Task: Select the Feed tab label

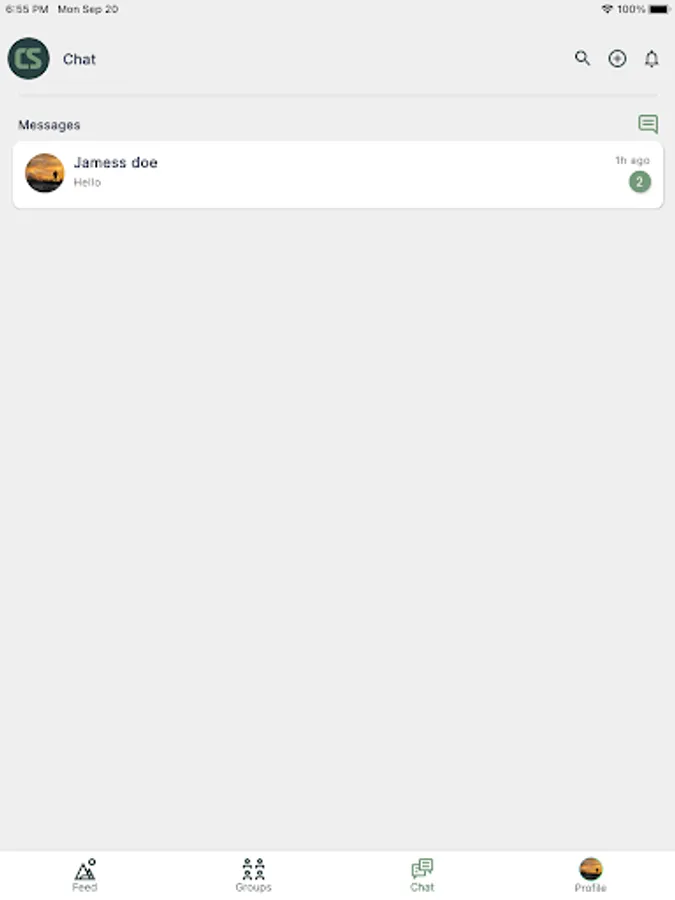Action: [x=85, y=887]
